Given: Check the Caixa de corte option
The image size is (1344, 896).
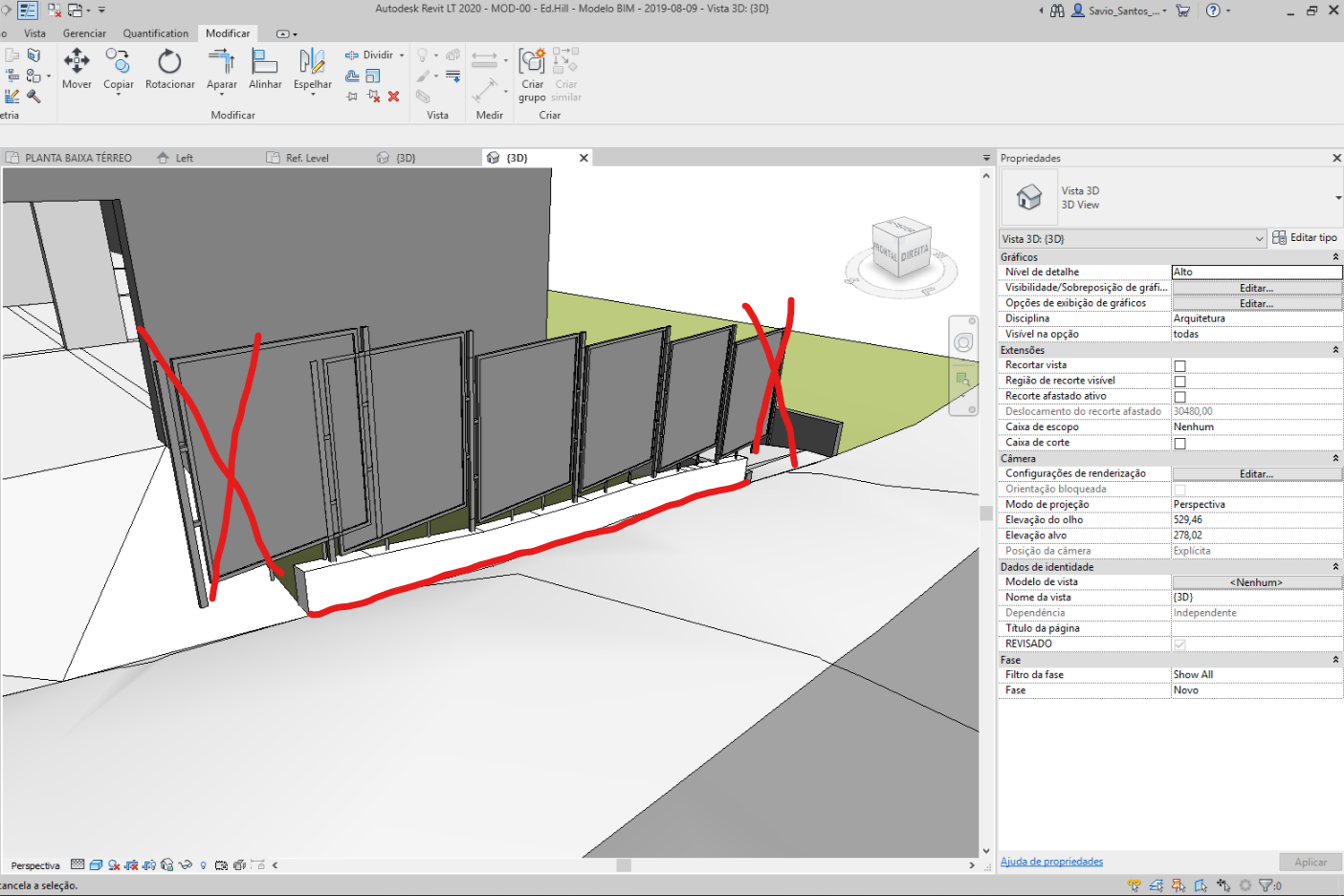Looking at the screenshot, I should pyautogui.click(x=1180, y=442).
